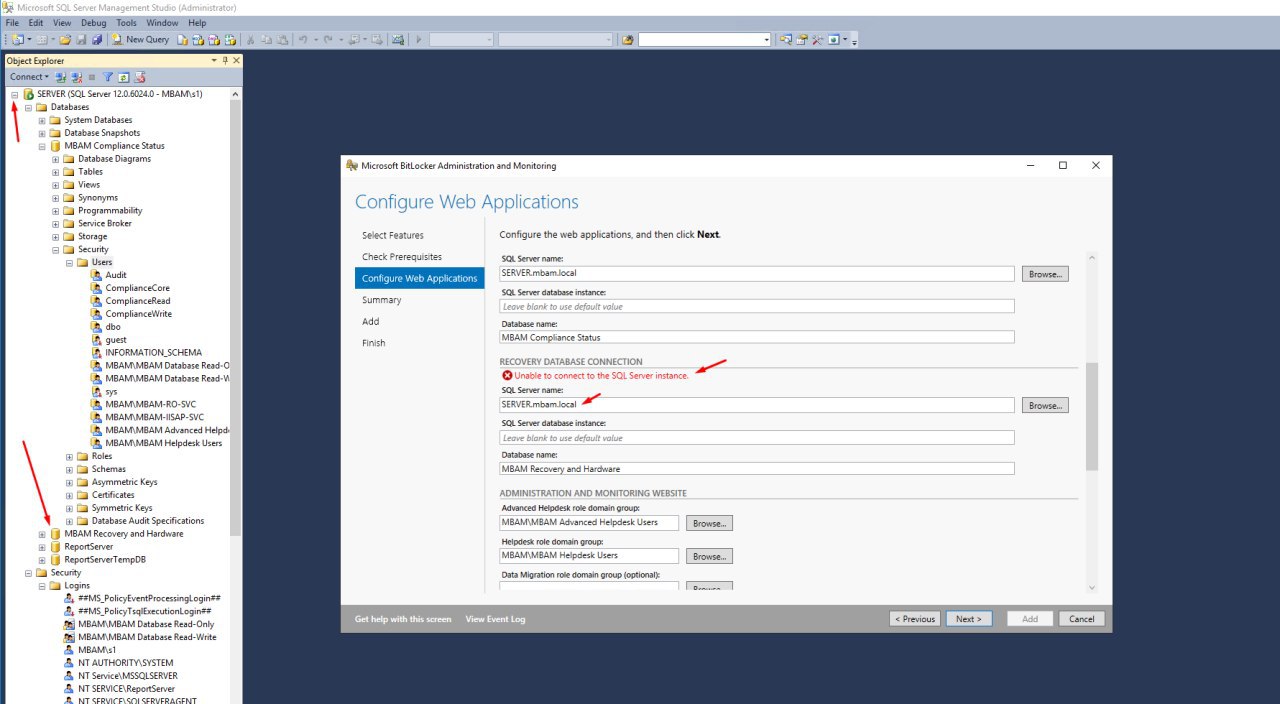This screenshot has height=704, width=1280.
Task: Click the Activity Monitor toolbar icon
Action: point(397,39)
